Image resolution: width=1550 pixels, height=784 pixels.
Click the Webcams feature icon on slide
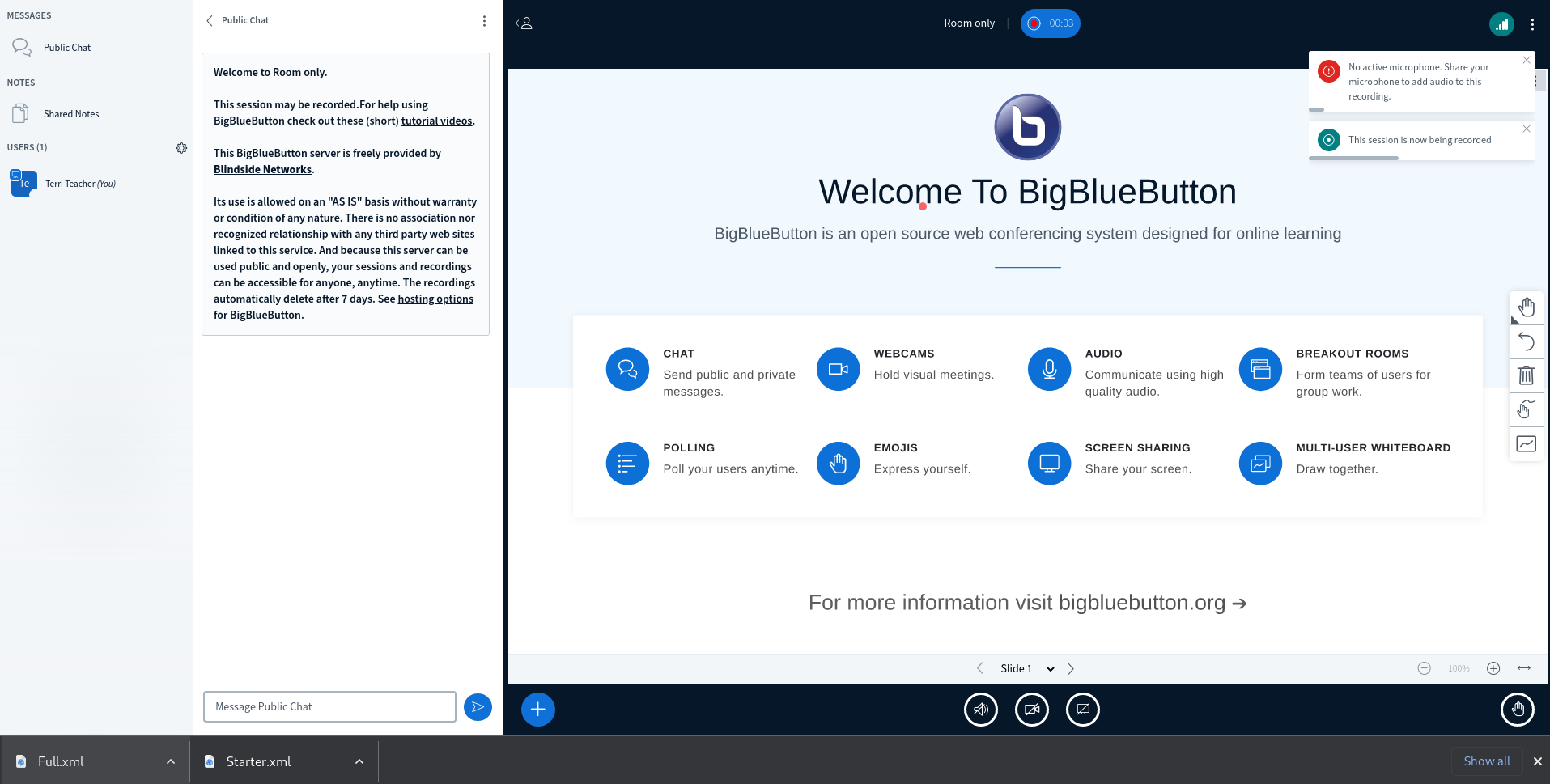pos(839,369)
